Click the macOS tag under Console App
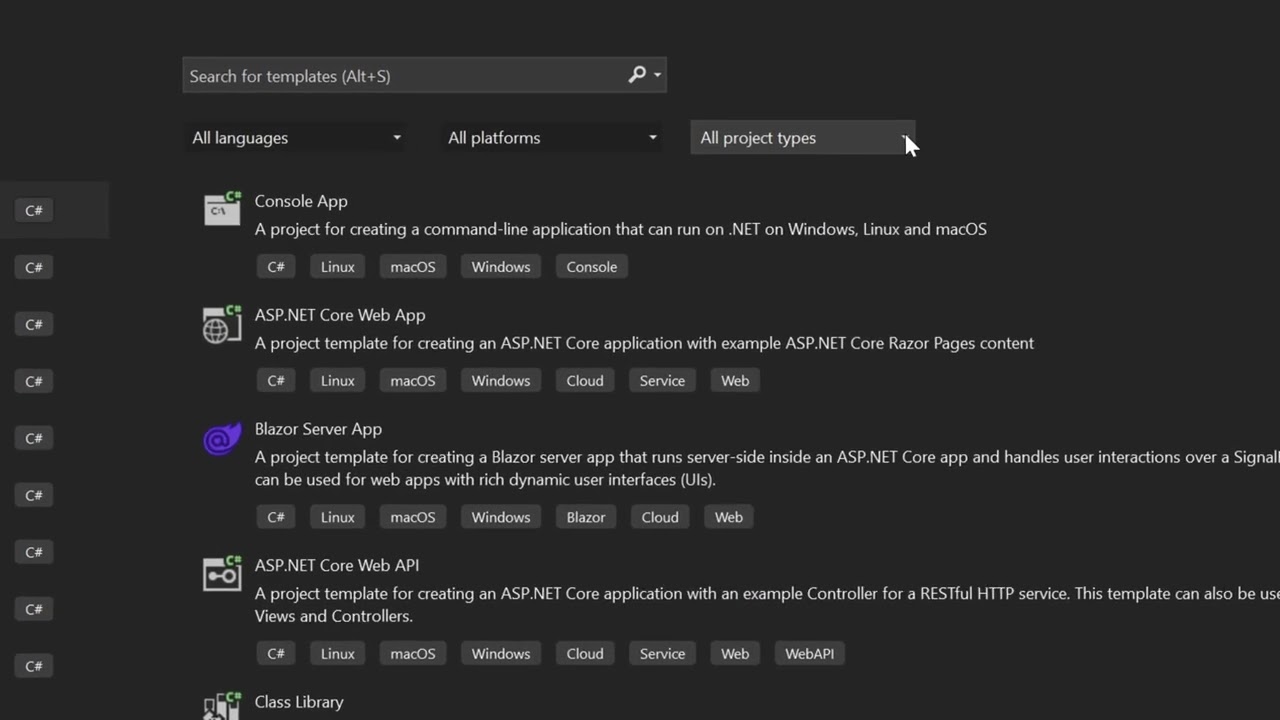The height and width of the screenshot is (720, 1280). (x=413, y=267)
